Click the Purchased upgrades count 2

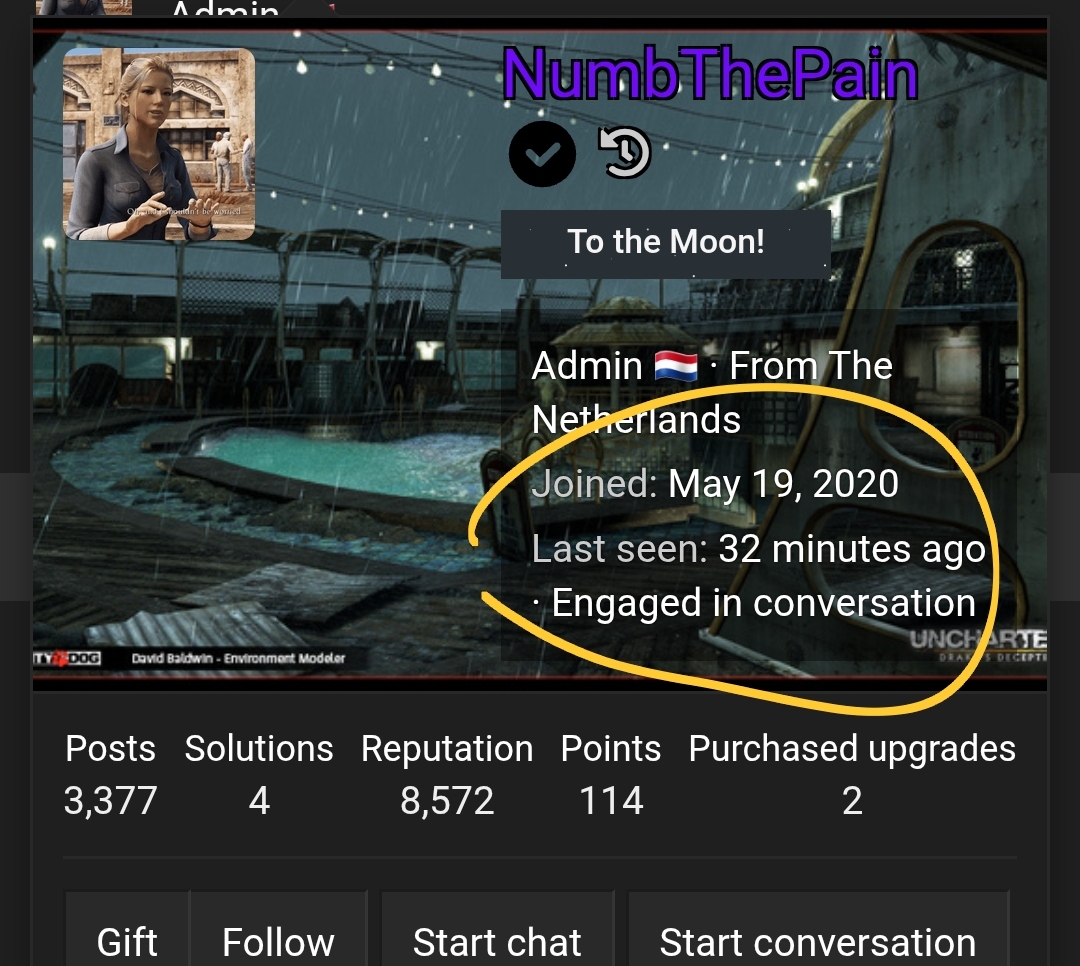click(852, 801)
